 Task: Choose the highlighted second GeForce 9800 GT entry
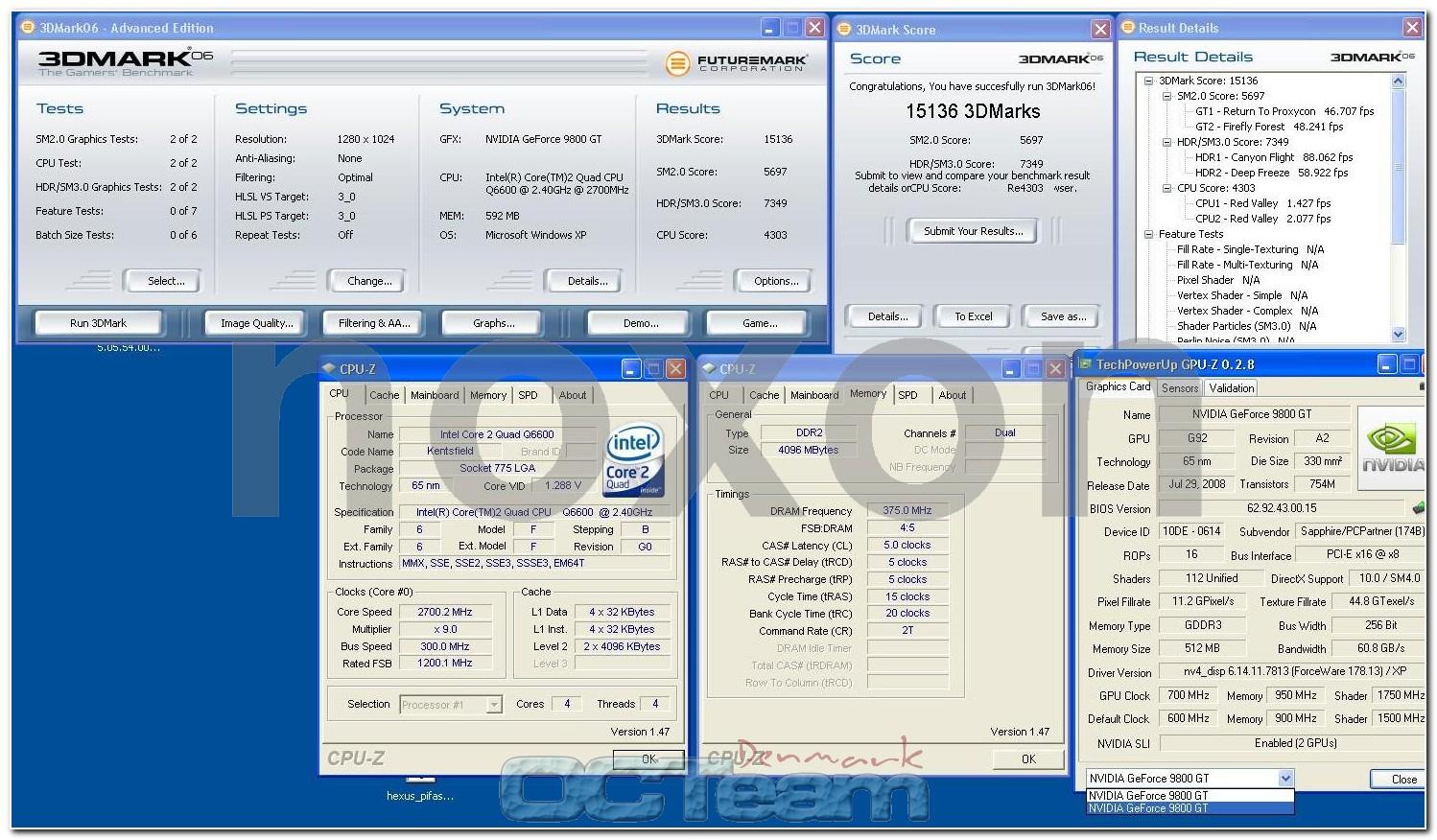point(1190,808)
